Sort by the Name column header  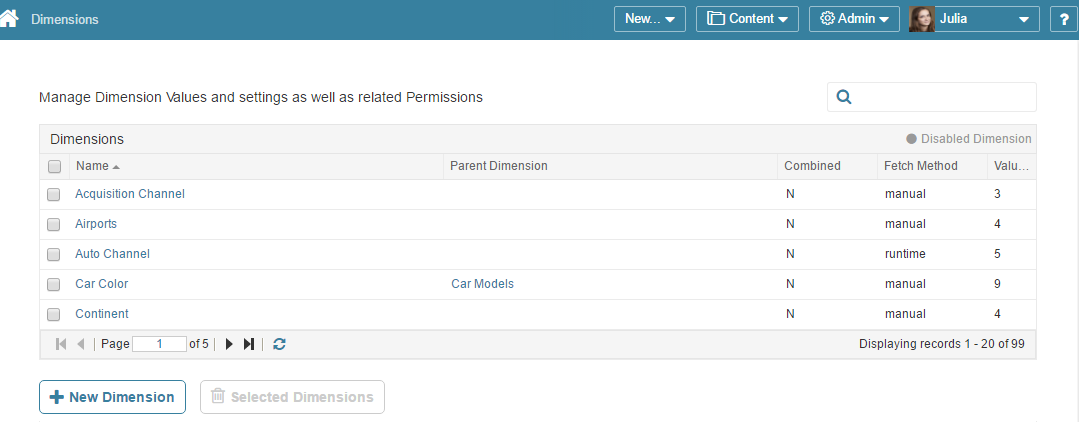coord(92,166)
